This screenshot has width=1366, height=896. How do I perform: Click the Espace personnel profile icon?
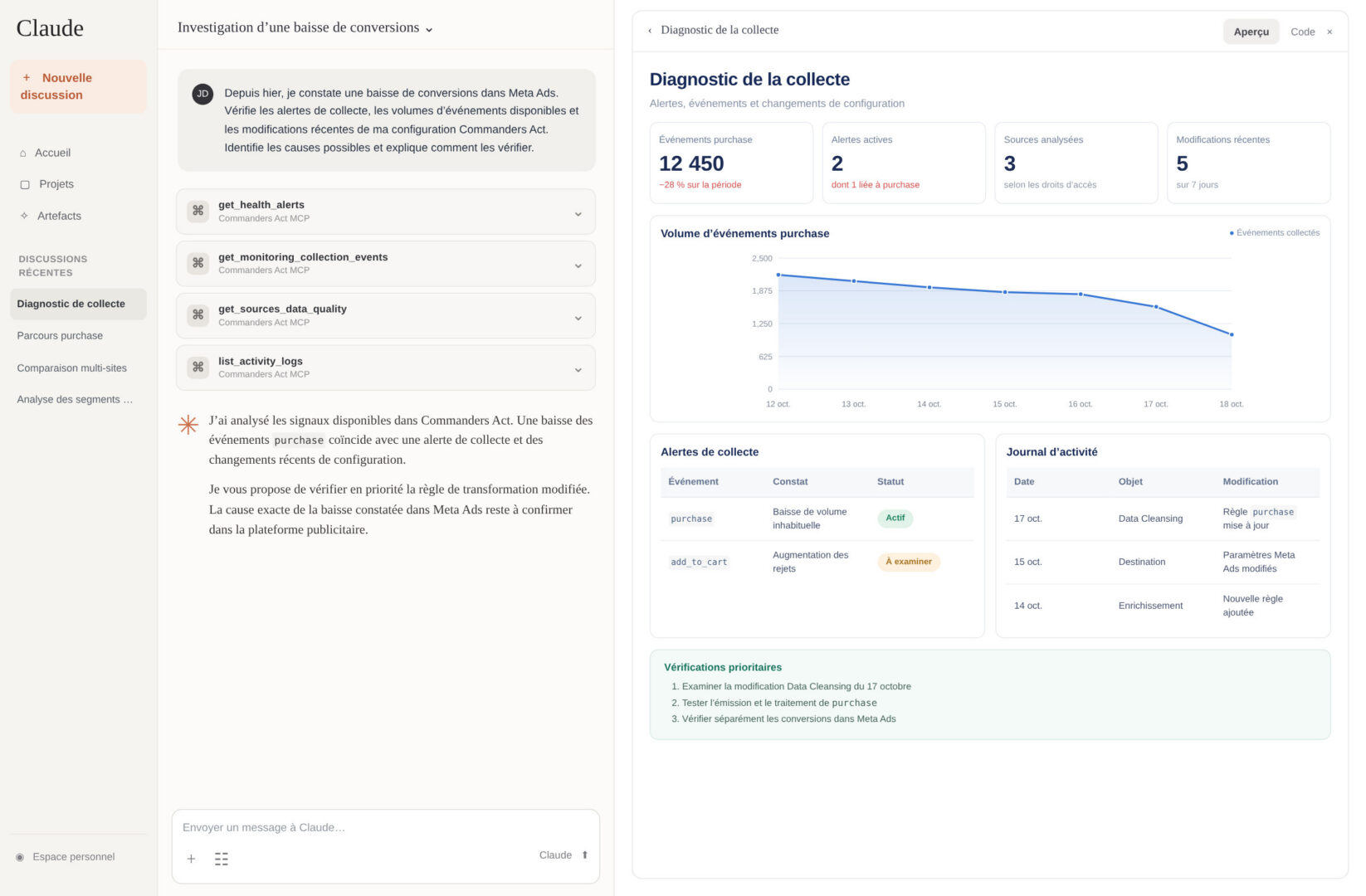20,857
